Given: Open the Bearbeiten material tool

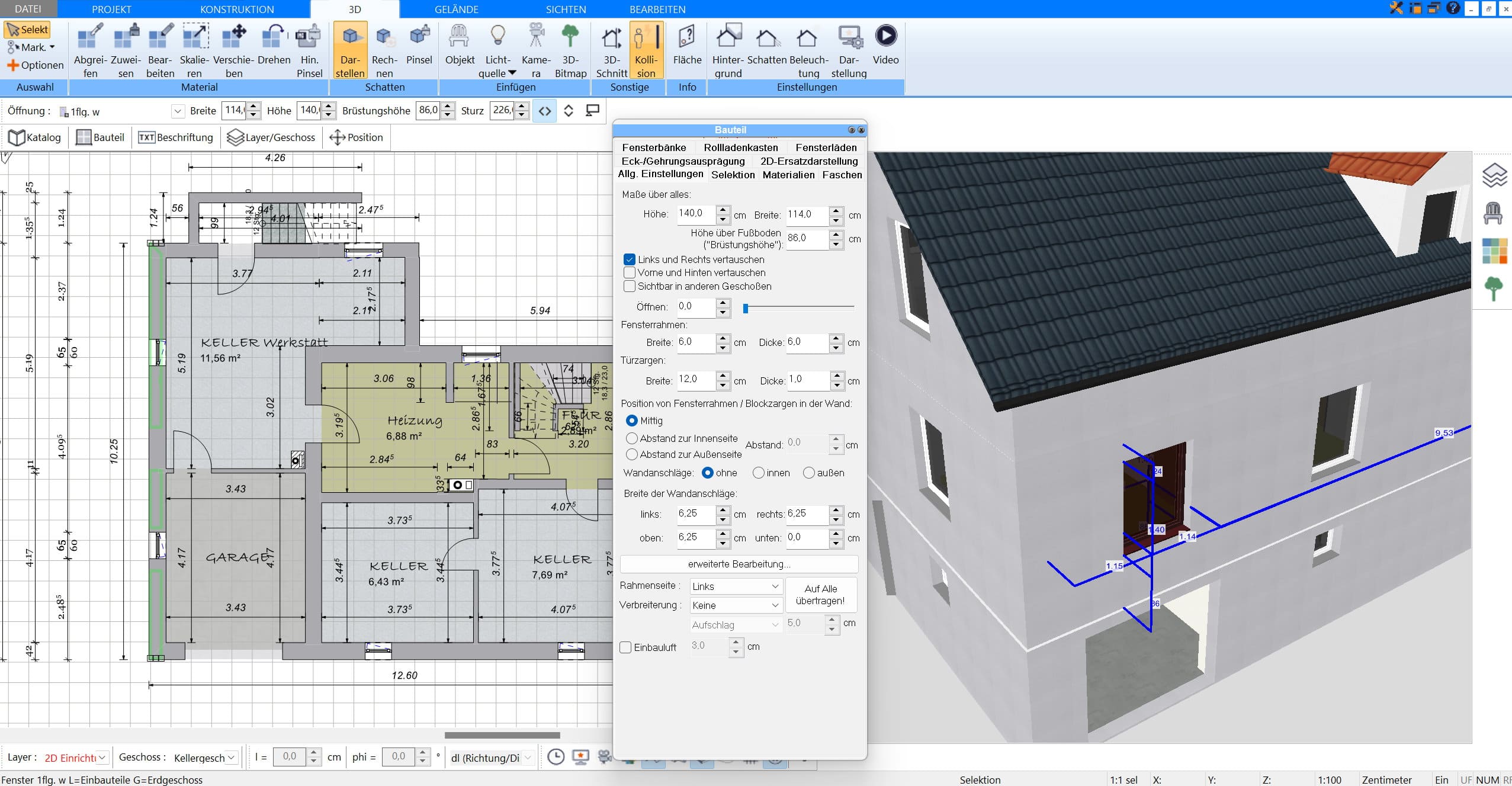Looking at the screenshot, I should [x=160, y=51].
